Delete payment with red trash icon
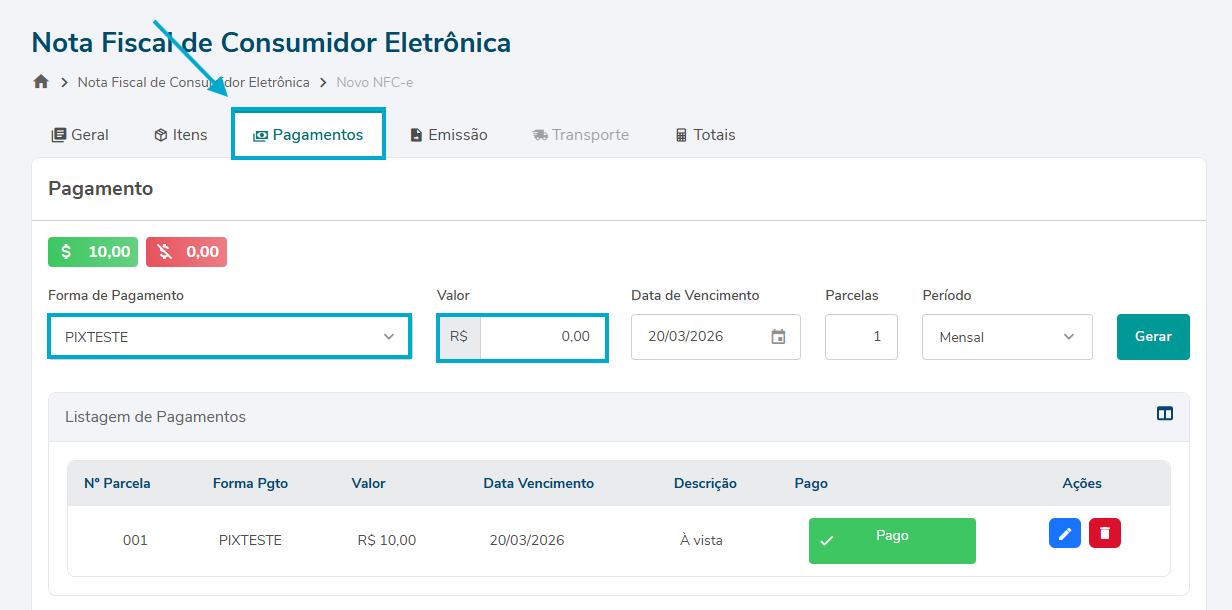The height and width of the screenshot is (610, 1232). tap(1105, 533)
